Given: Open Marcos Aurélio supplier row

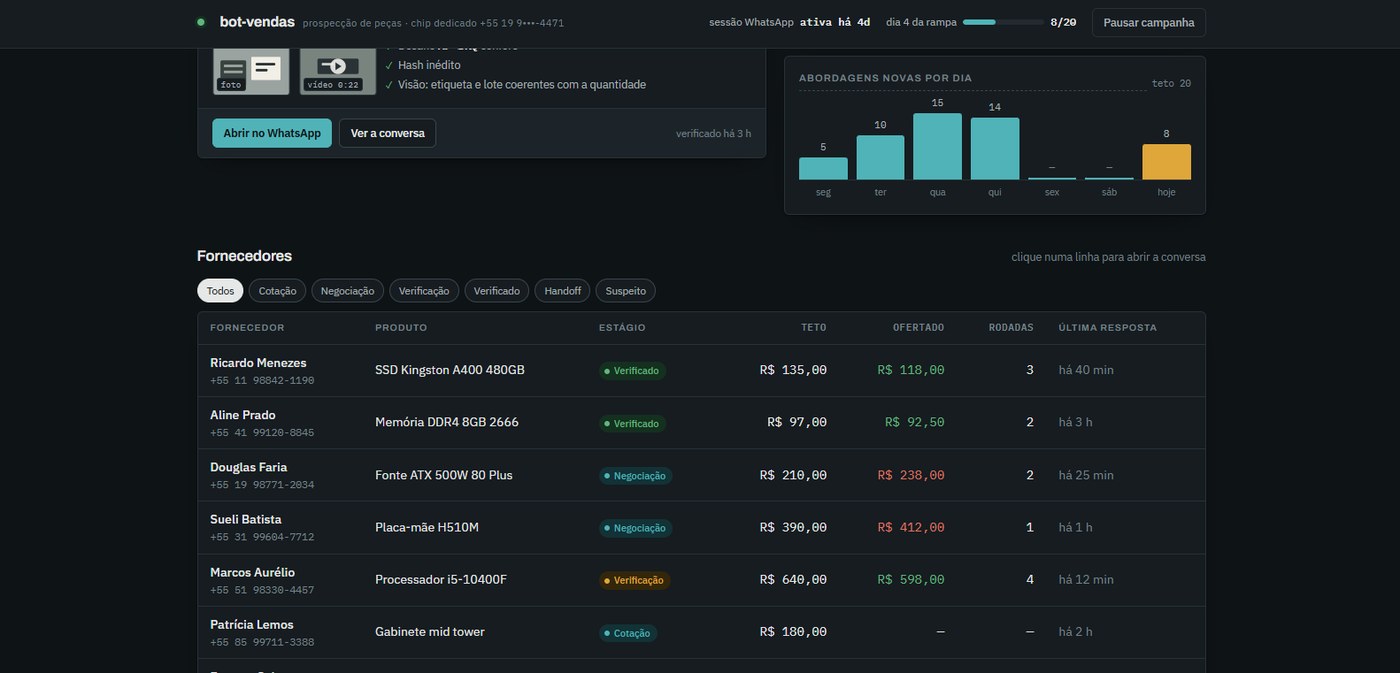Looking at the screenshot, I should pyautogui.click(x=701, y=580).
